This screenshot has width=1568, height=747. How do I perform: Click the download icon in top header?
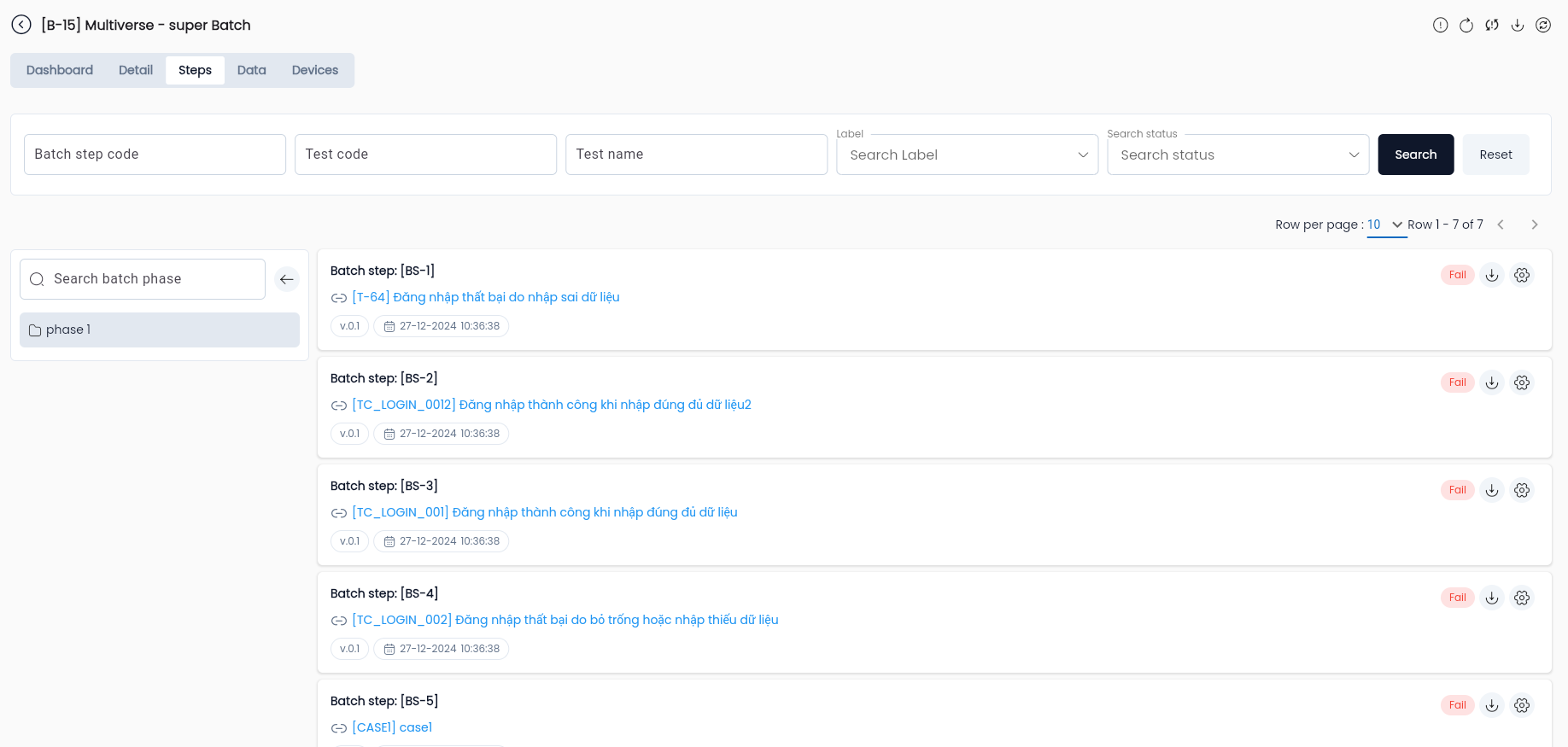(1518, 25)
